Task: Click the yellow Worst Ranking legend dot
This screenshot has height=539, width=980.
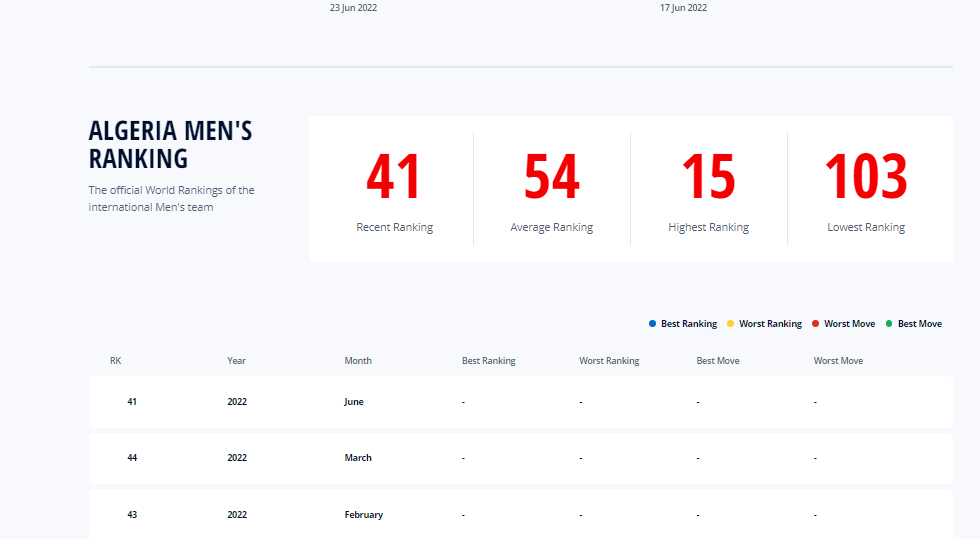Action: [x=731, y=324]
